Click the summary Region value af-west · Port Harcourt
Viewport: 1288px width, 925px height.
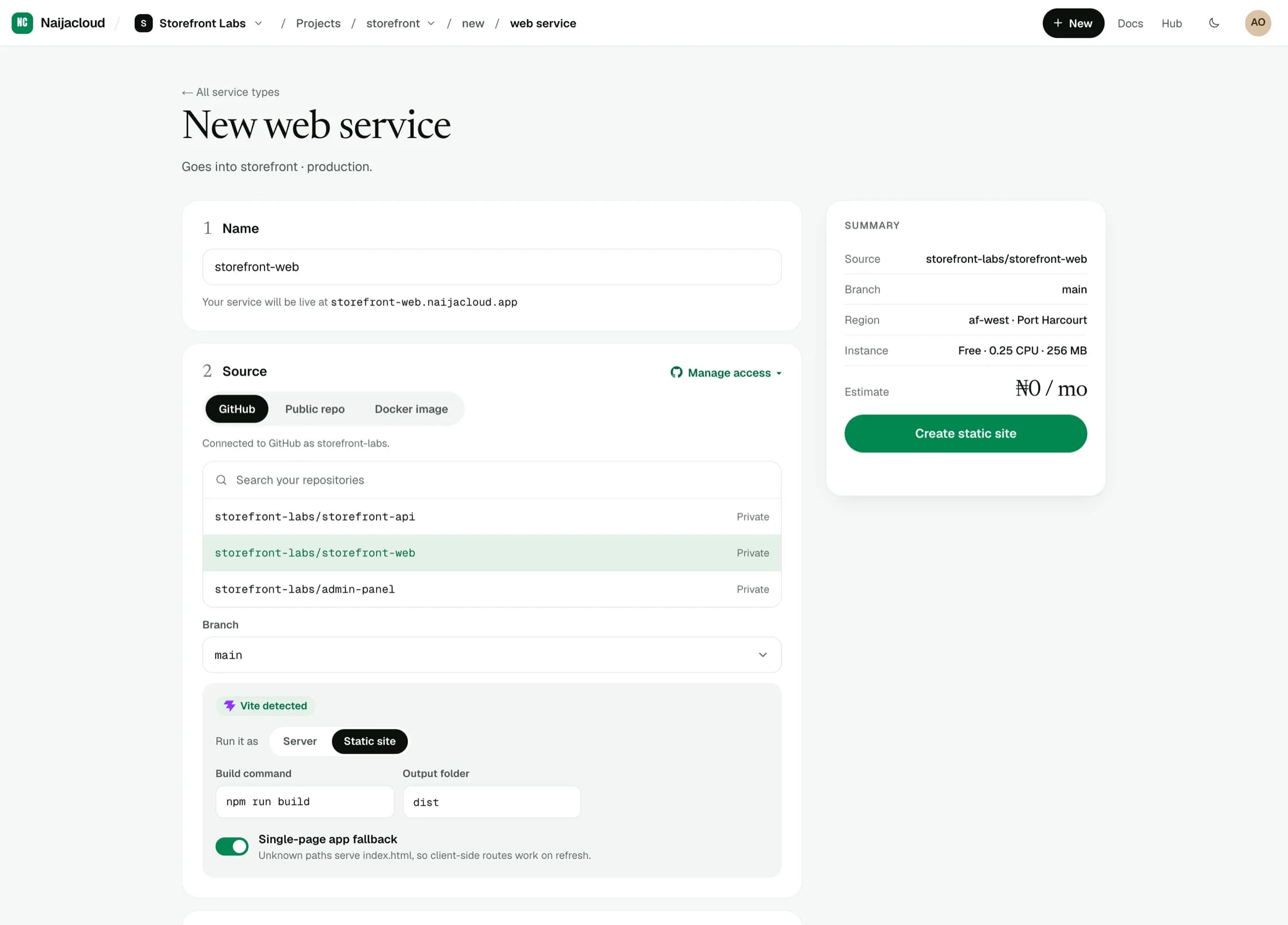click(x=1027, y=320)
